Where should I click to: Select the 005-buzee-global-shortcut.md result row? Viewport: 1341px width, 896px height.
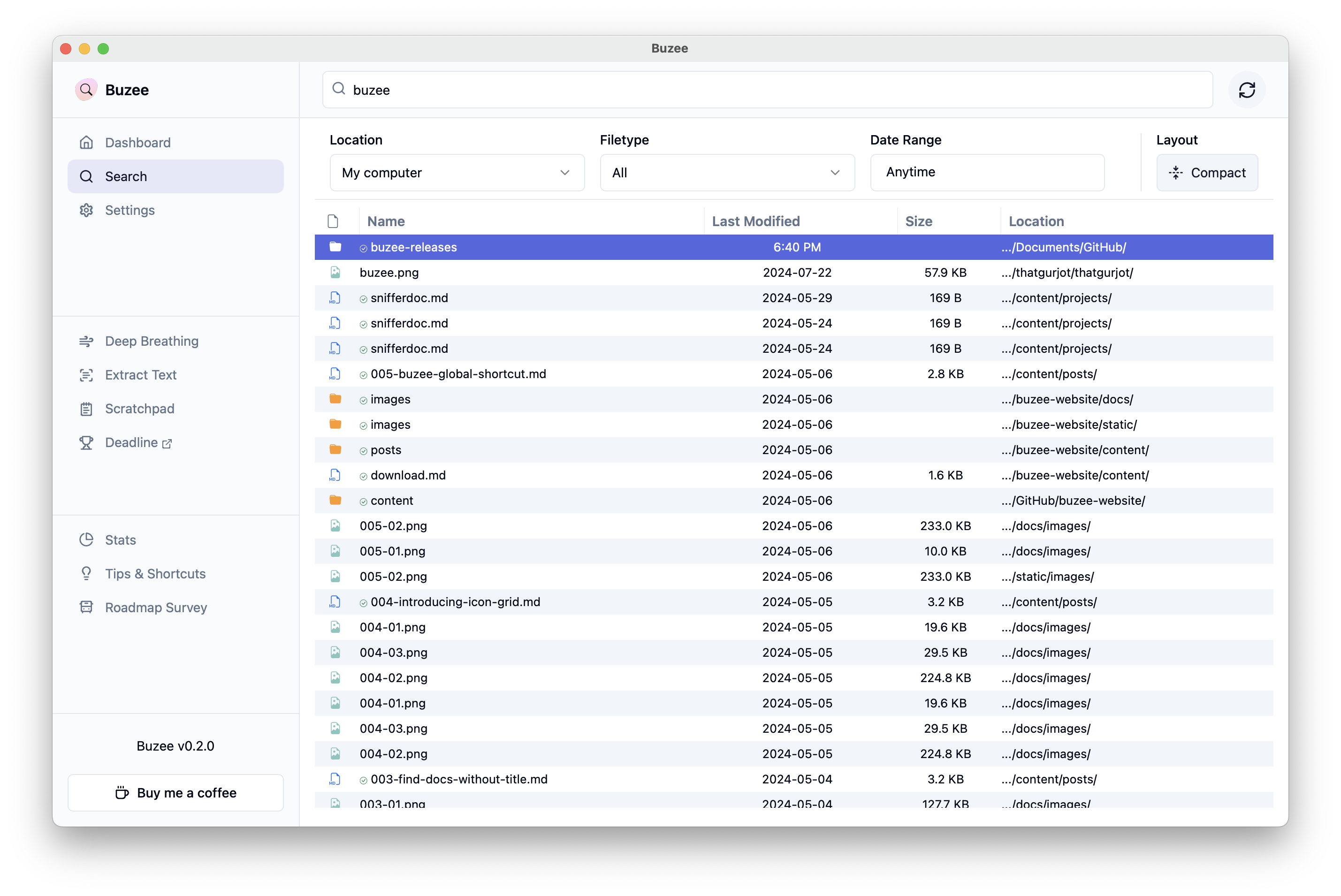458,374
